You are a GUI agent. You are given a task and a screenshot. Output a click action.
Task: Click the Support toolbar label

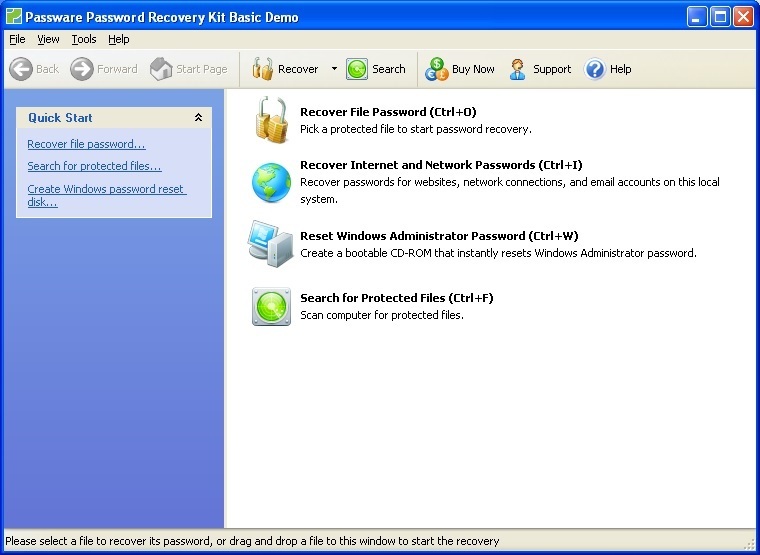[x=552, y=69]
